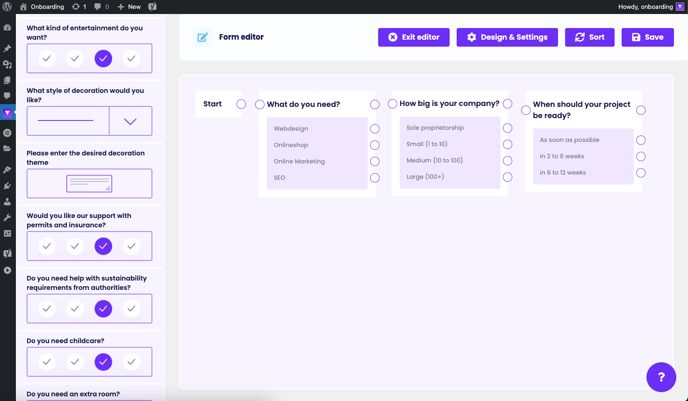The image size is (688, 401).
Task: Click the user avatar in admin bar
Action: click(x=680, y=7)
